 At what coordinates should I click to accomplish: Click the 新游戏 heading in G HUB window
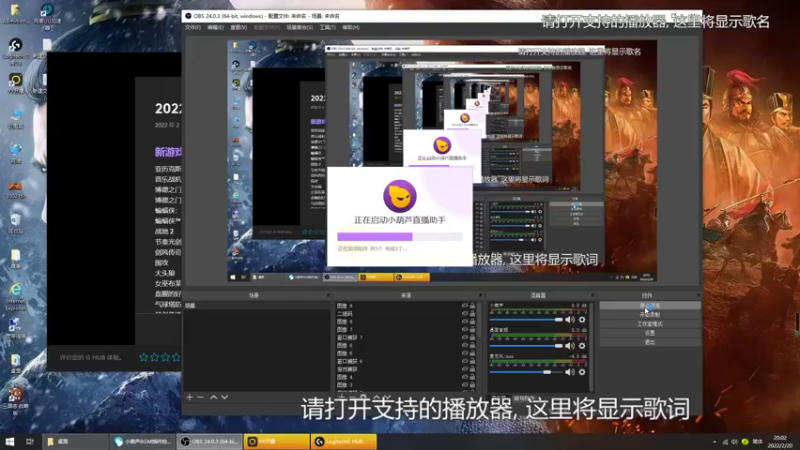click(168, 152)
